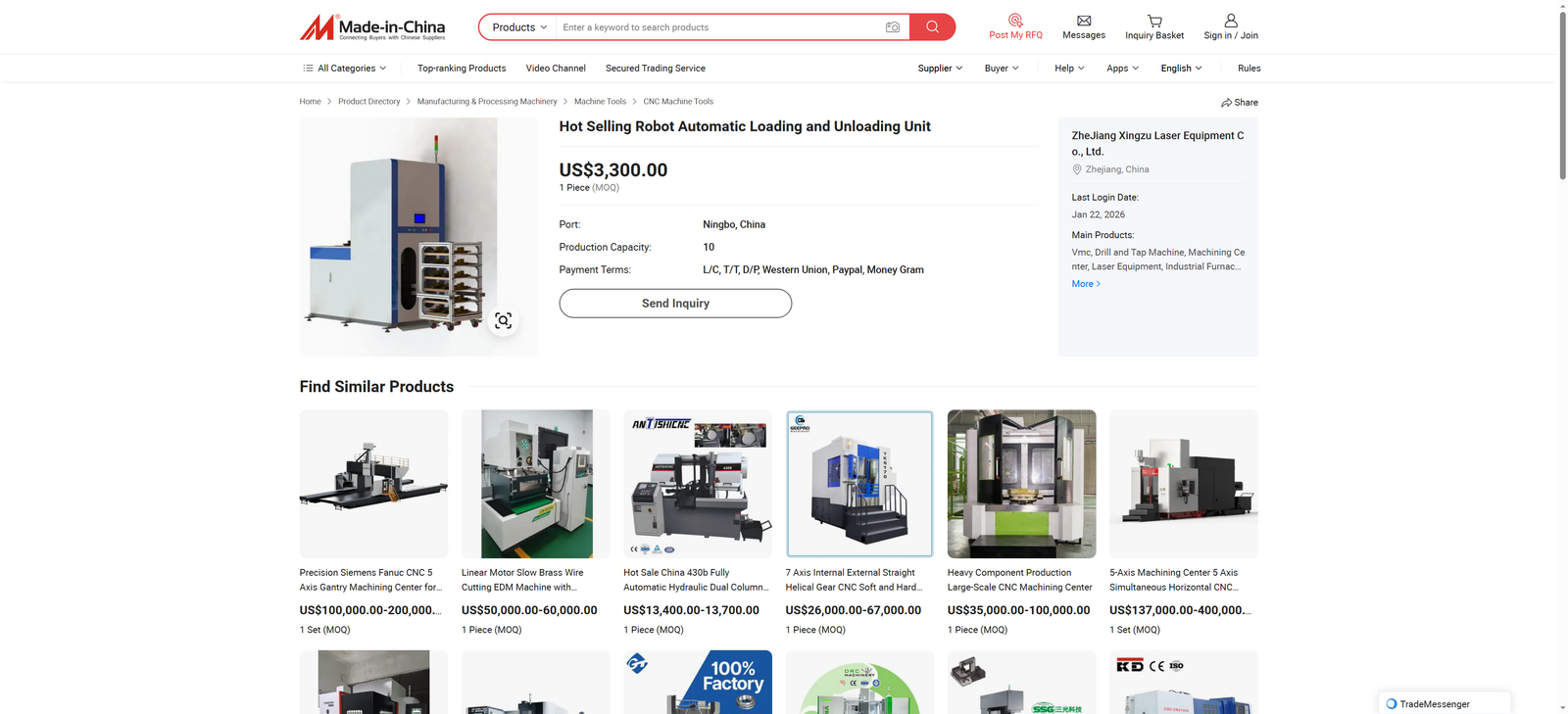This screenshot has width=1568, height=714.
Task: Type in the keyword search field
Action: pos(720,27)
